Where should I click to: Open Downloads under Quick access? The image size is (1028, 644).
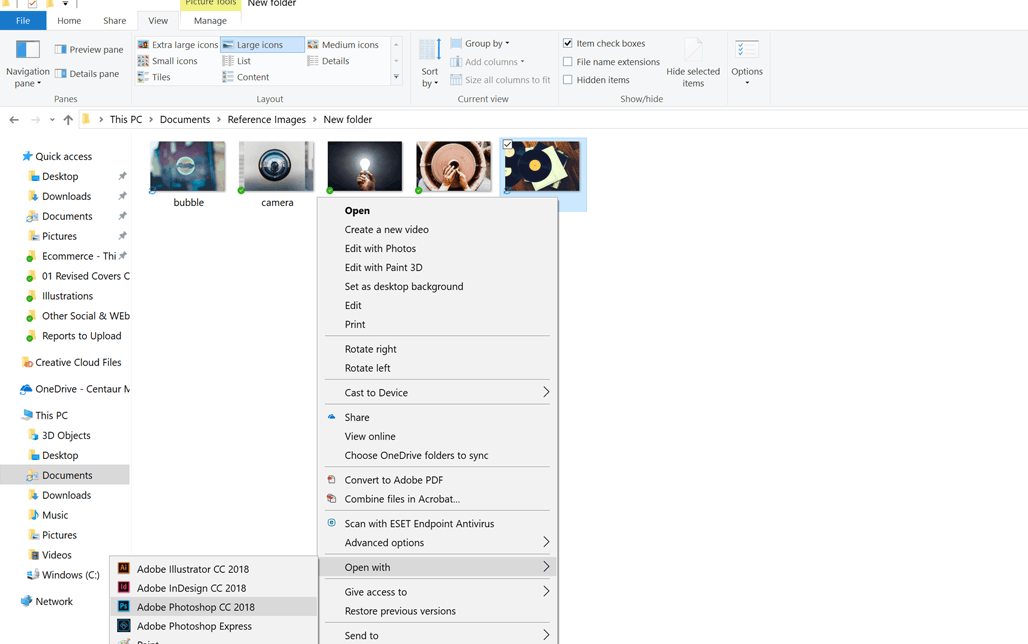(x=66, y=196)
